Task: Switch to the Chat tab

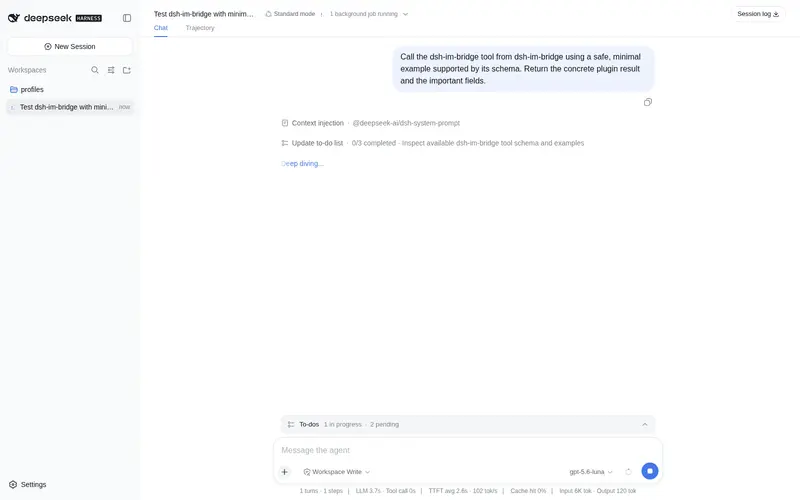Action: 161,28
